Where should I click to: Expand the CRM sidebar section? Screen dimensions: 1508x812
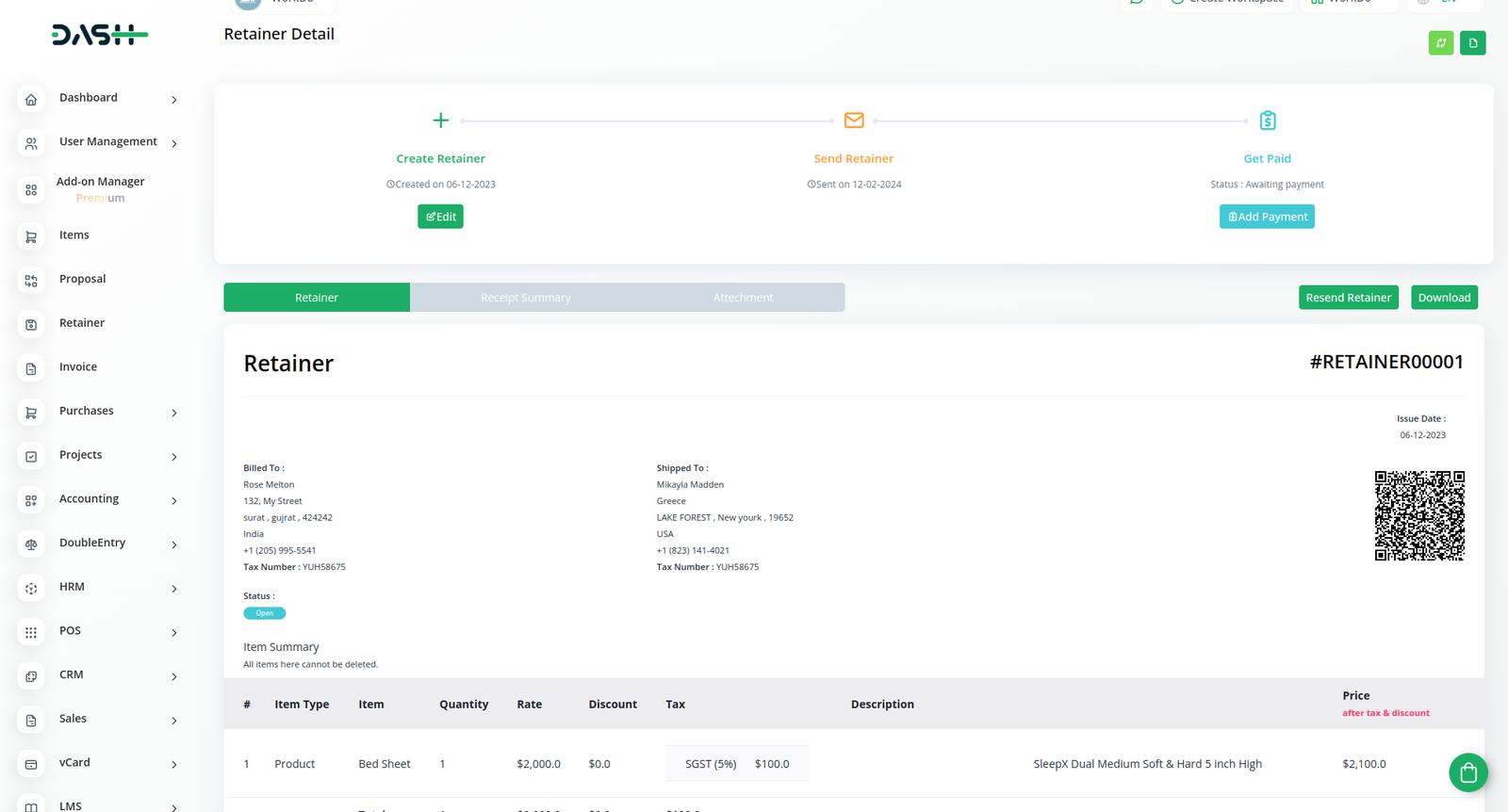click(x=174, y=676)
